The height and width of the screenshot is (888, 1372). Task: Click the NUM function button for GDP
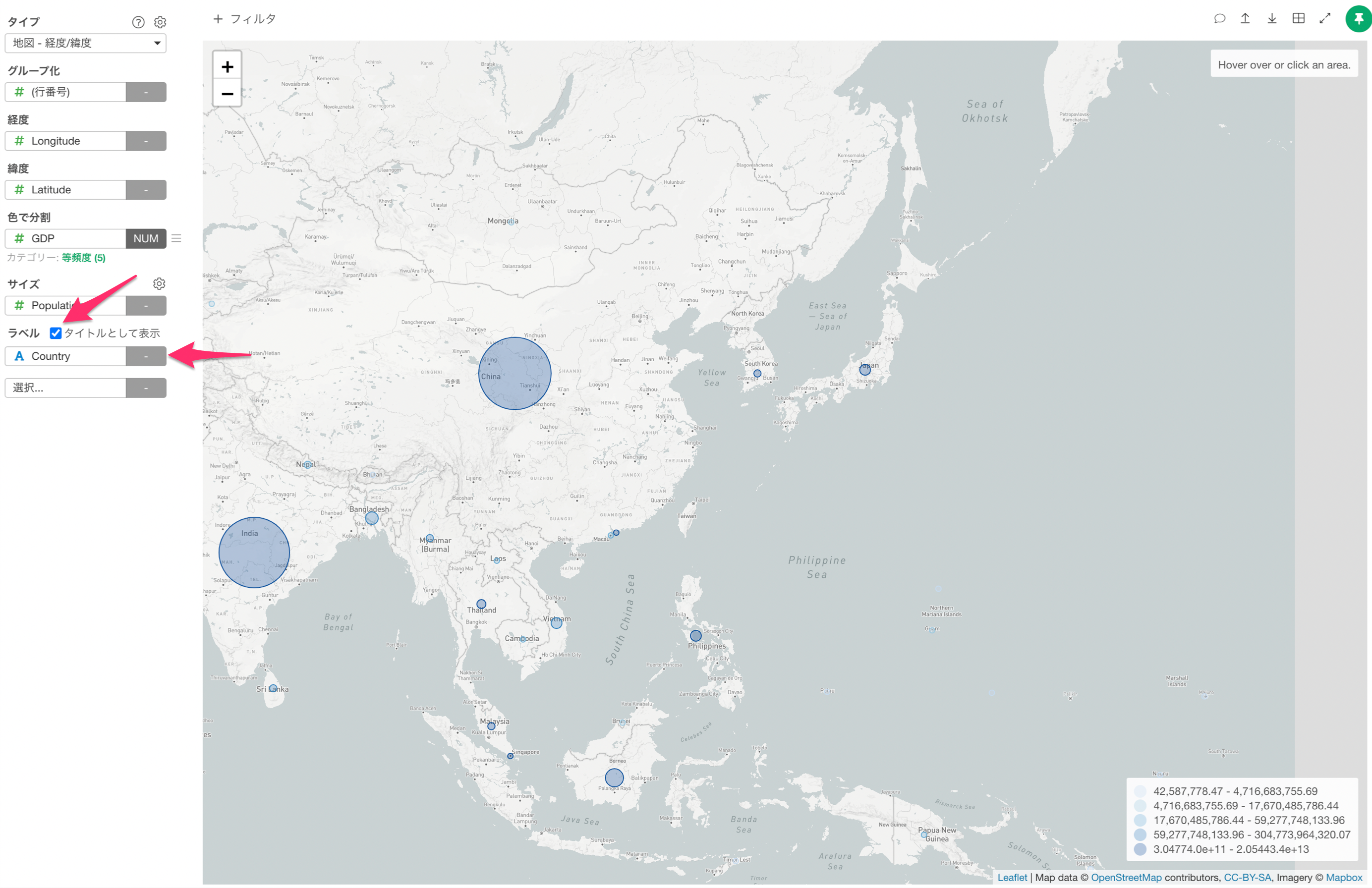(x=146, y=238)
